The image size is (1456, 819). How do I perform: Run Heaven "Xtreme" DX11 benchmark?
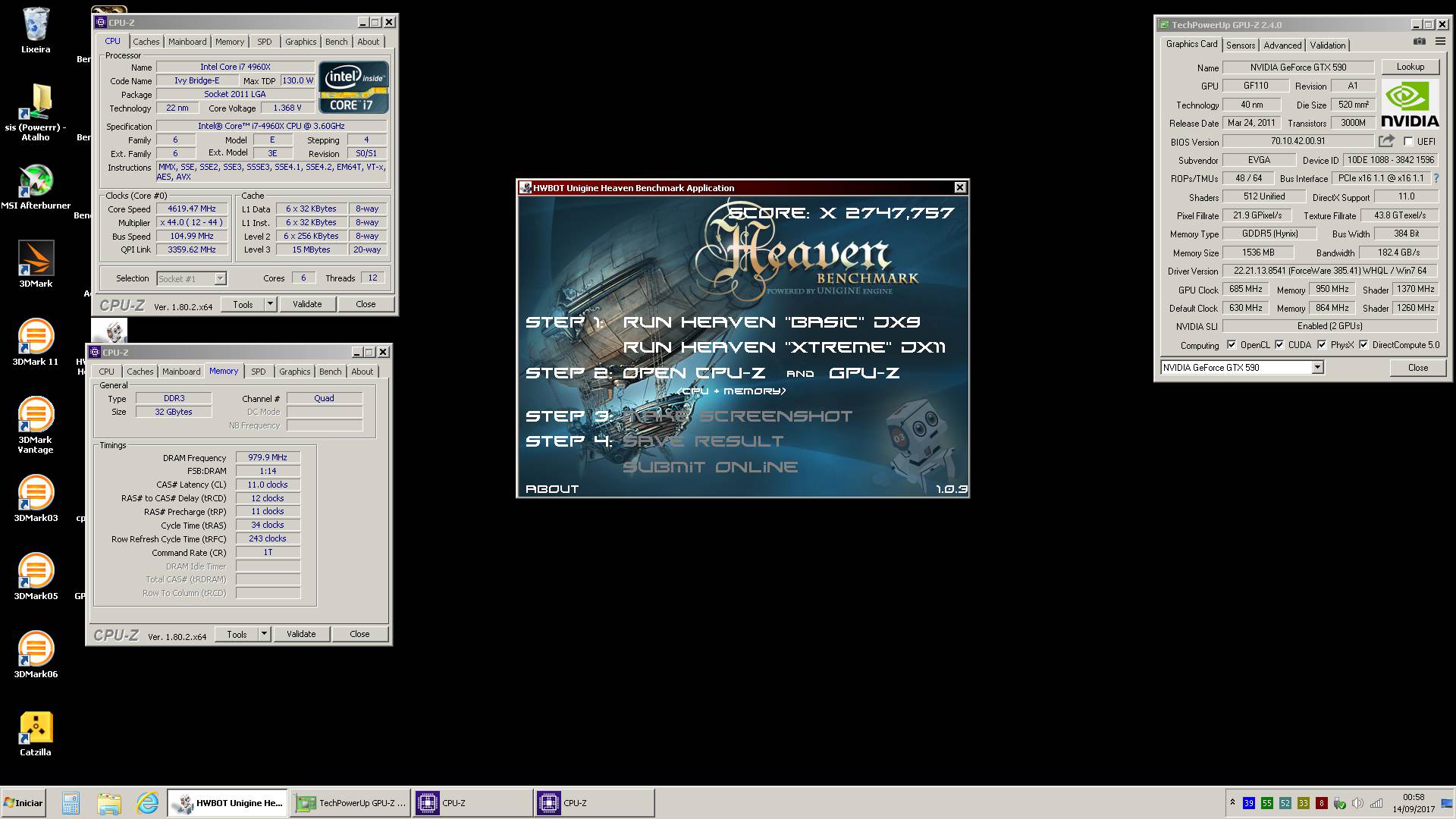(x=784, y=347)
